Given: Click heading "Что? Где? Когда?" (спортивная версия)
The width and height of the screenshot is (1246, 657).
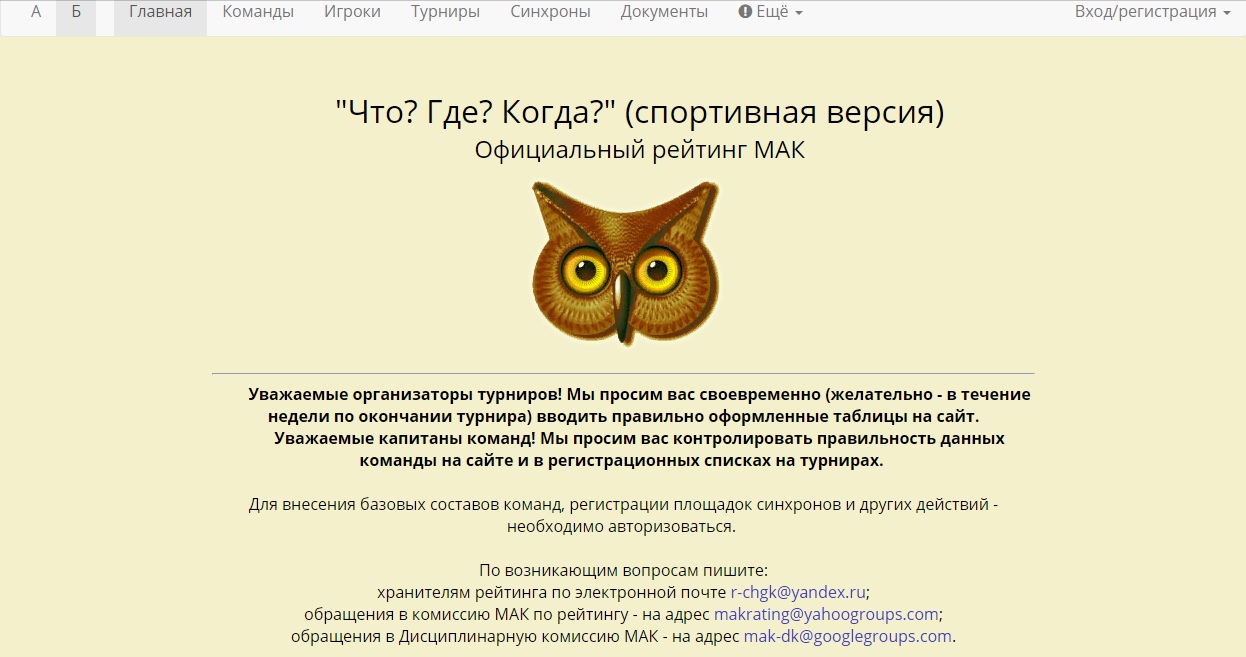Looking at the screenshot, I should click(640, 112).
